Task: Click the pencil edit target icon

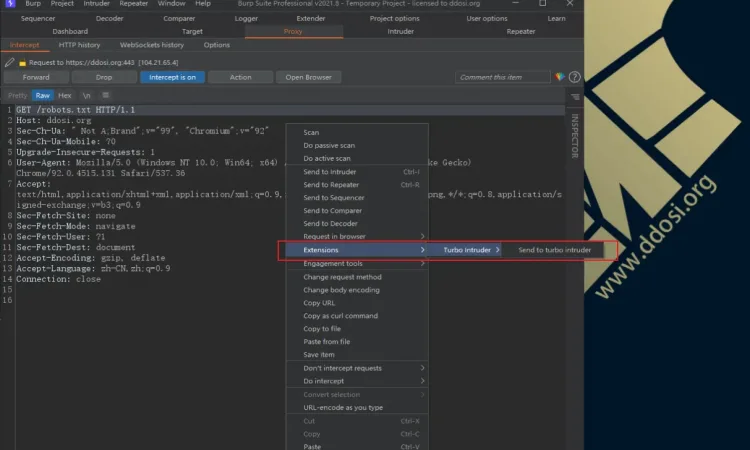Action: tap(10, 62)
